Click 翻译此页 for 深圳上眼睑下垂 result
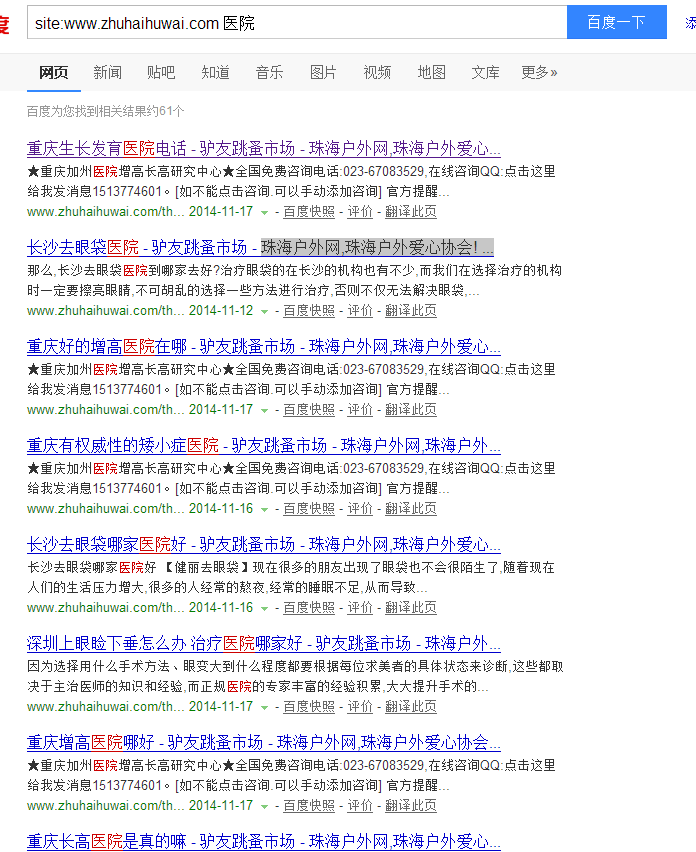 click(x=411, y=706)
